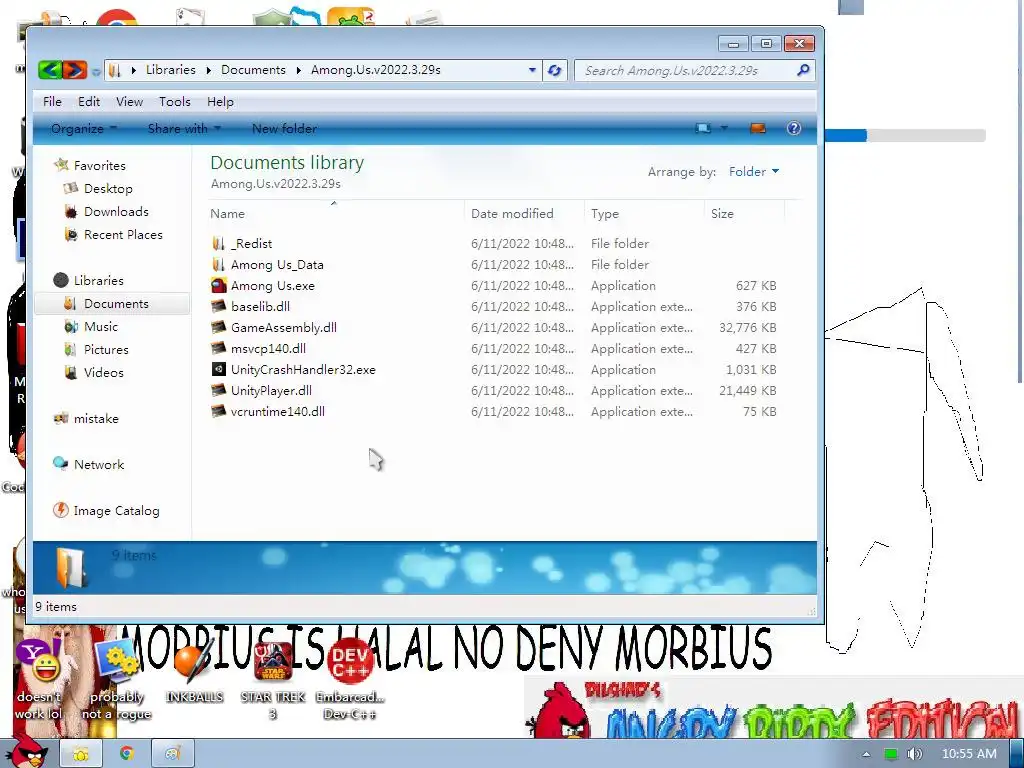Open the Share with dropdown
This screenshot has height=768, width=1024.
point(184,129)
